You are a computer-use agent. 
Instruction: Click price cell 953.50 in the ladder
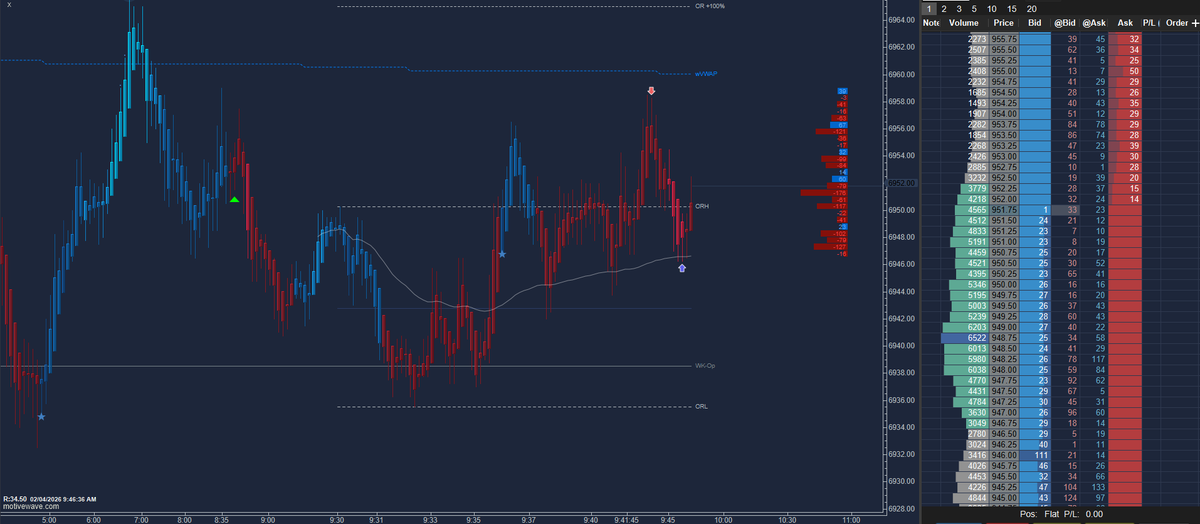click(x=1005, y=135)
